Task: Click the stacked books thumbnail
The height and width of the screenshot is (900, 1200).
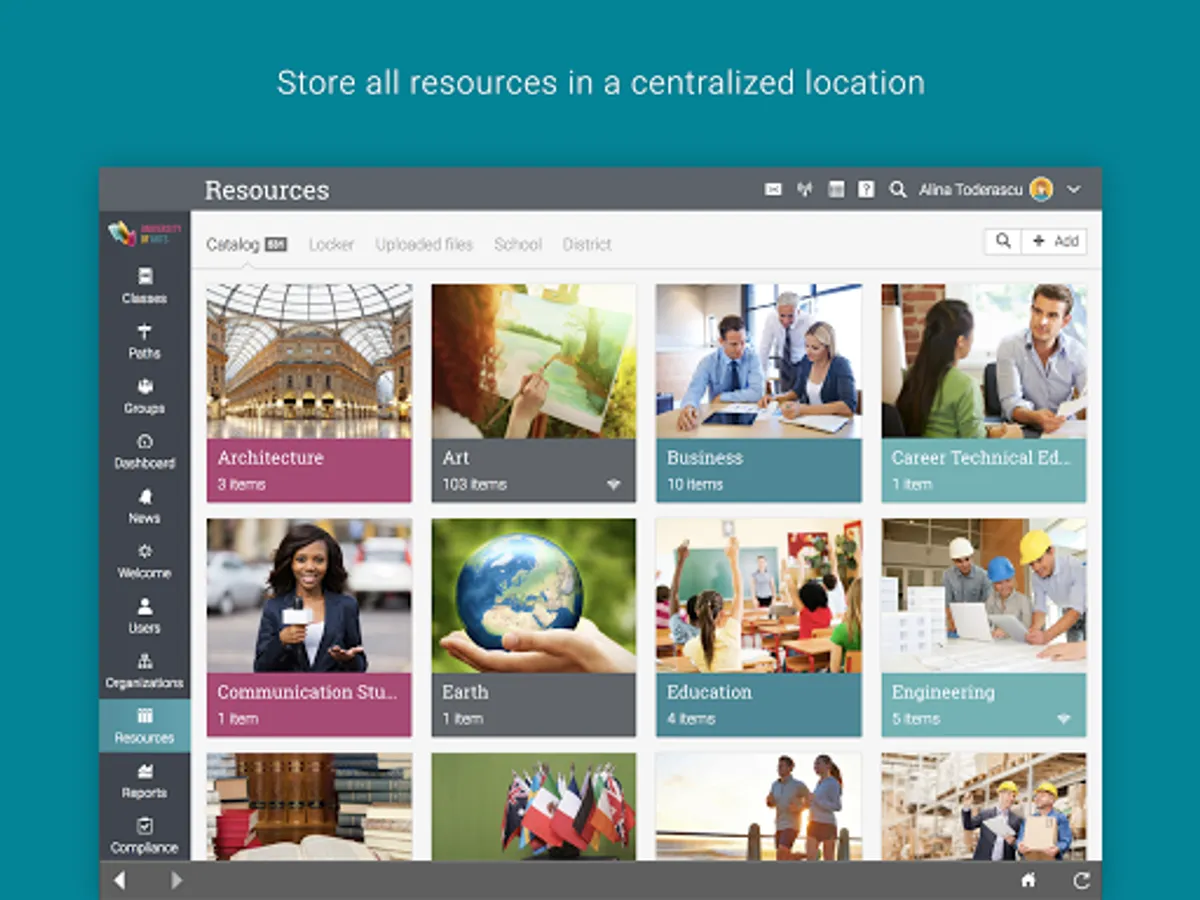Action: pyautogui.click(x=309, y=807)
